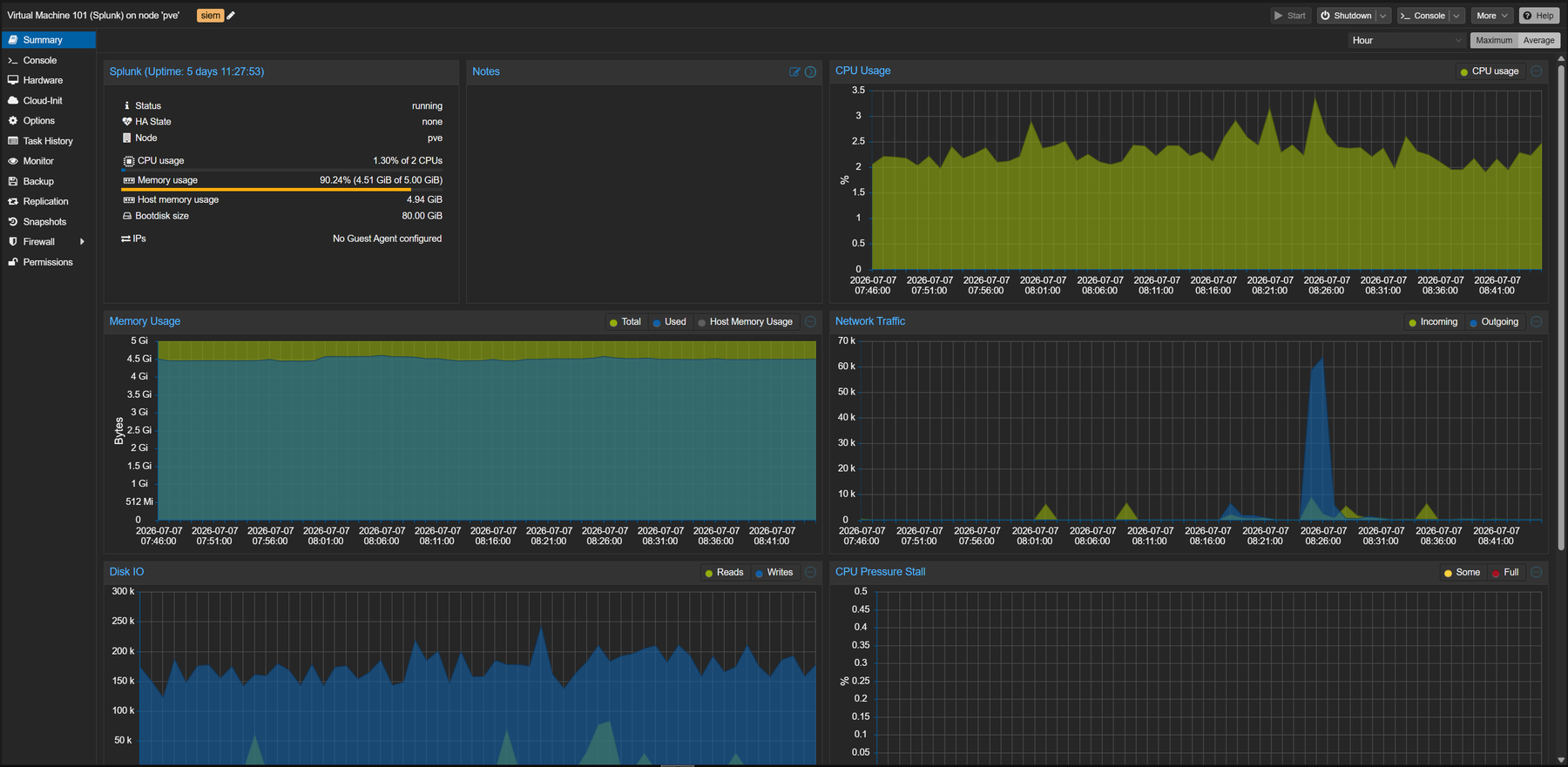The height and width of the screenshot is (767, 1568).
Task: Click the '1.30% of 2 CPUs' value
Action: click(x=408, y=161)
